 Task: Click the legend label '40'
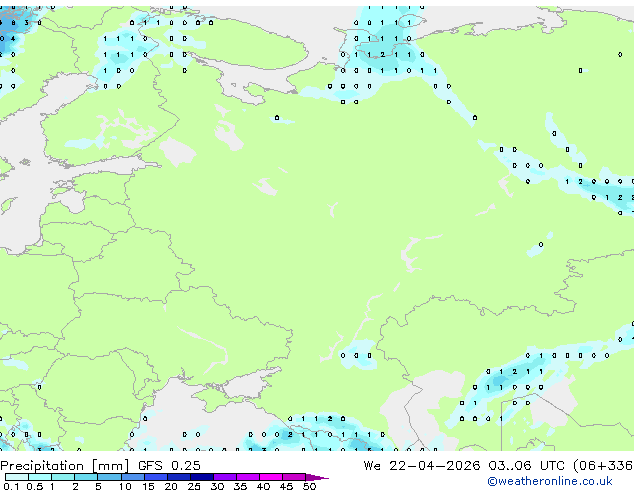coord(263,486)
